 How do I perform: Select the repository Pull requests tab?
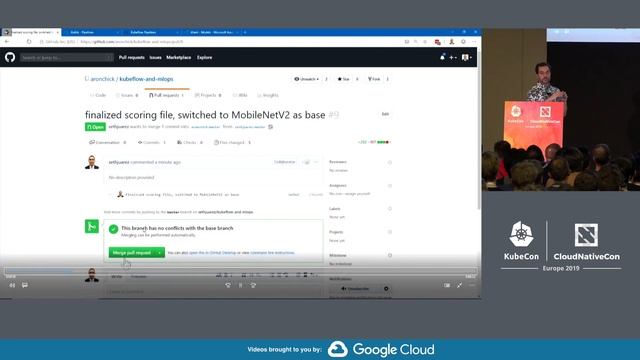coord(167,95)
